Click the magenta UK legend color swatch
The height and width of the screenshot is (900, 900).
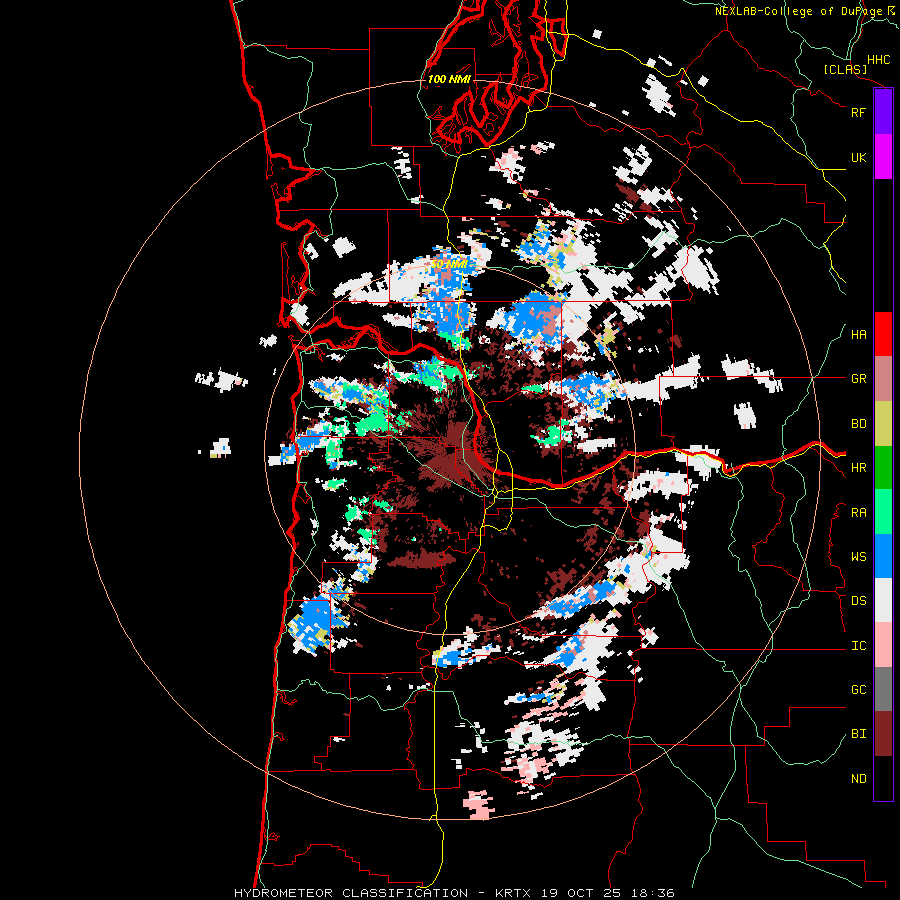pos(883,157)
